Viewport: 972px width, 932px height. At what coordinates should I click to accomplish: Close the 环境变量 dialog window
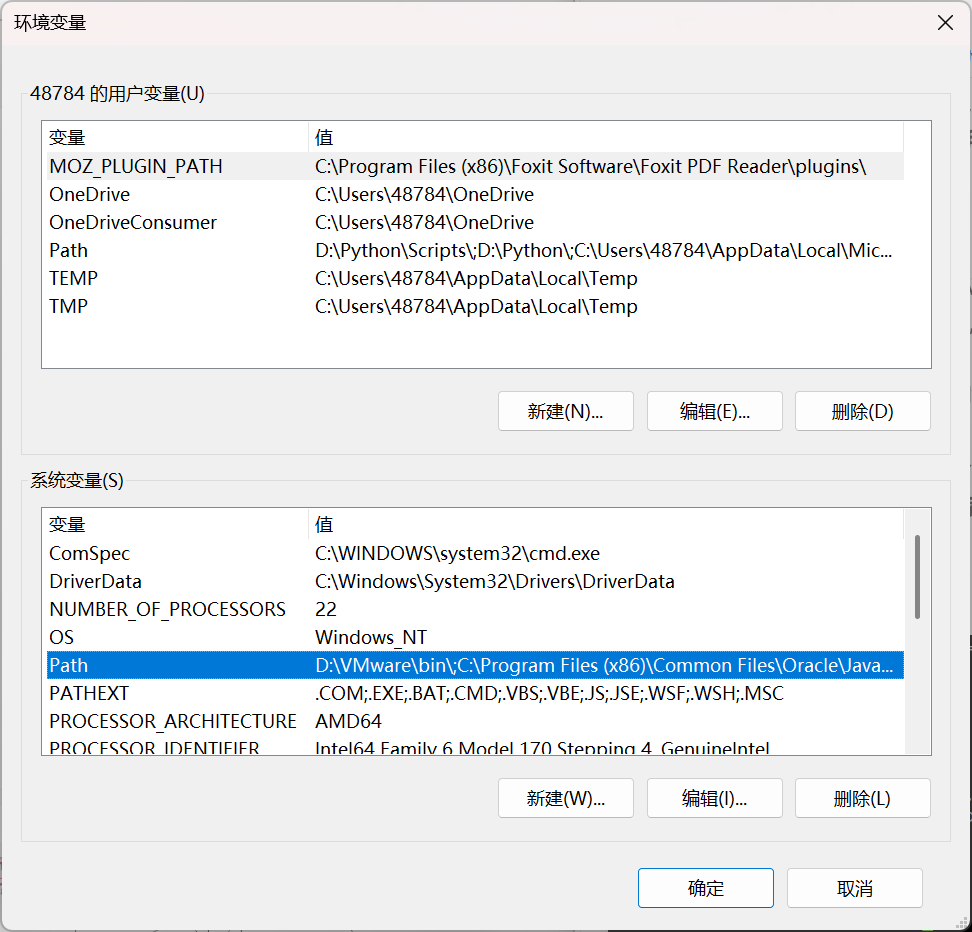coord(945,23)
